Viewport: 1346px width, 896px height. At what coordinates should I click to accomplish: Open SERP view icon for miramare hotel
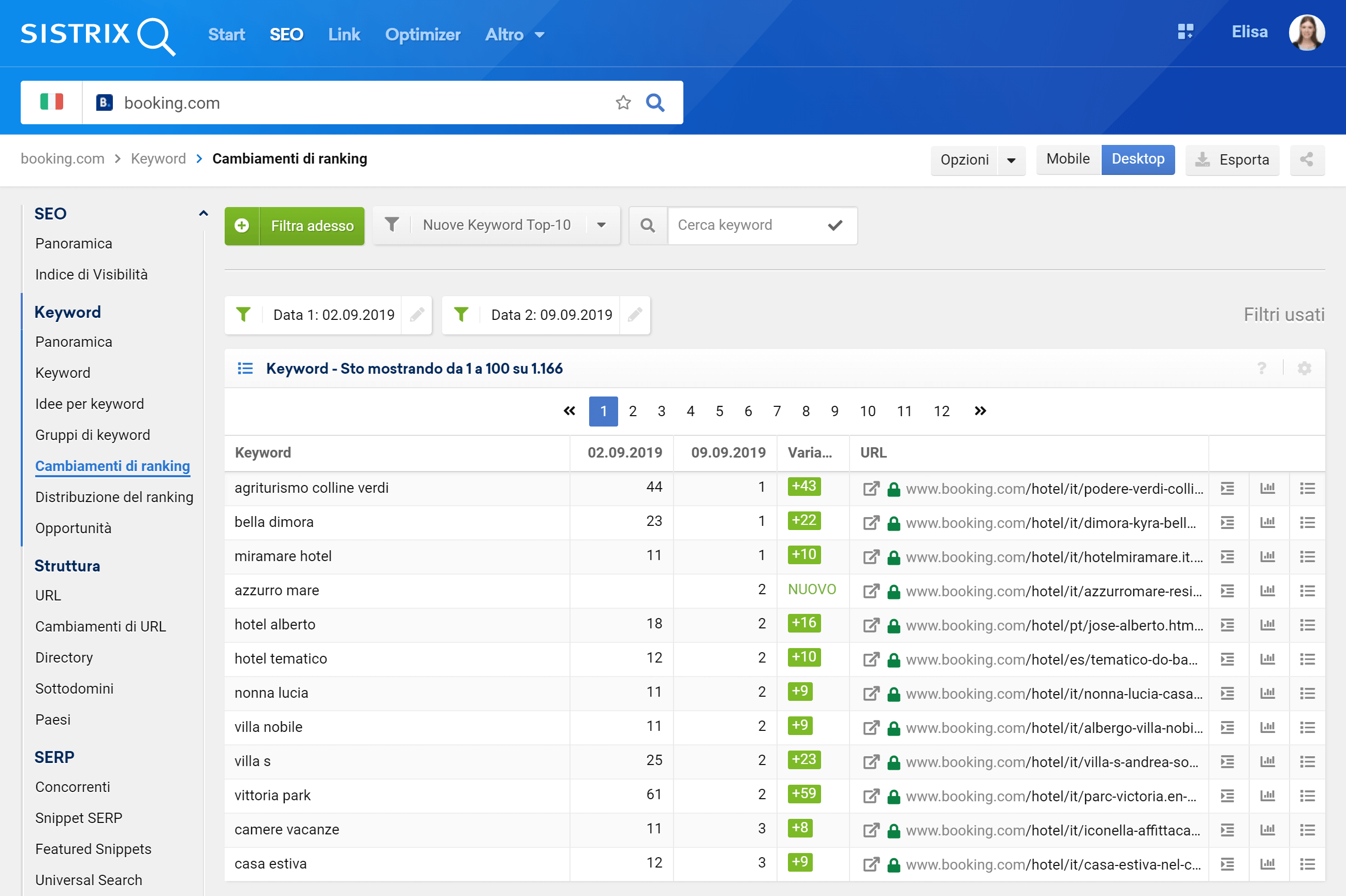click(x=1227, y=556)
